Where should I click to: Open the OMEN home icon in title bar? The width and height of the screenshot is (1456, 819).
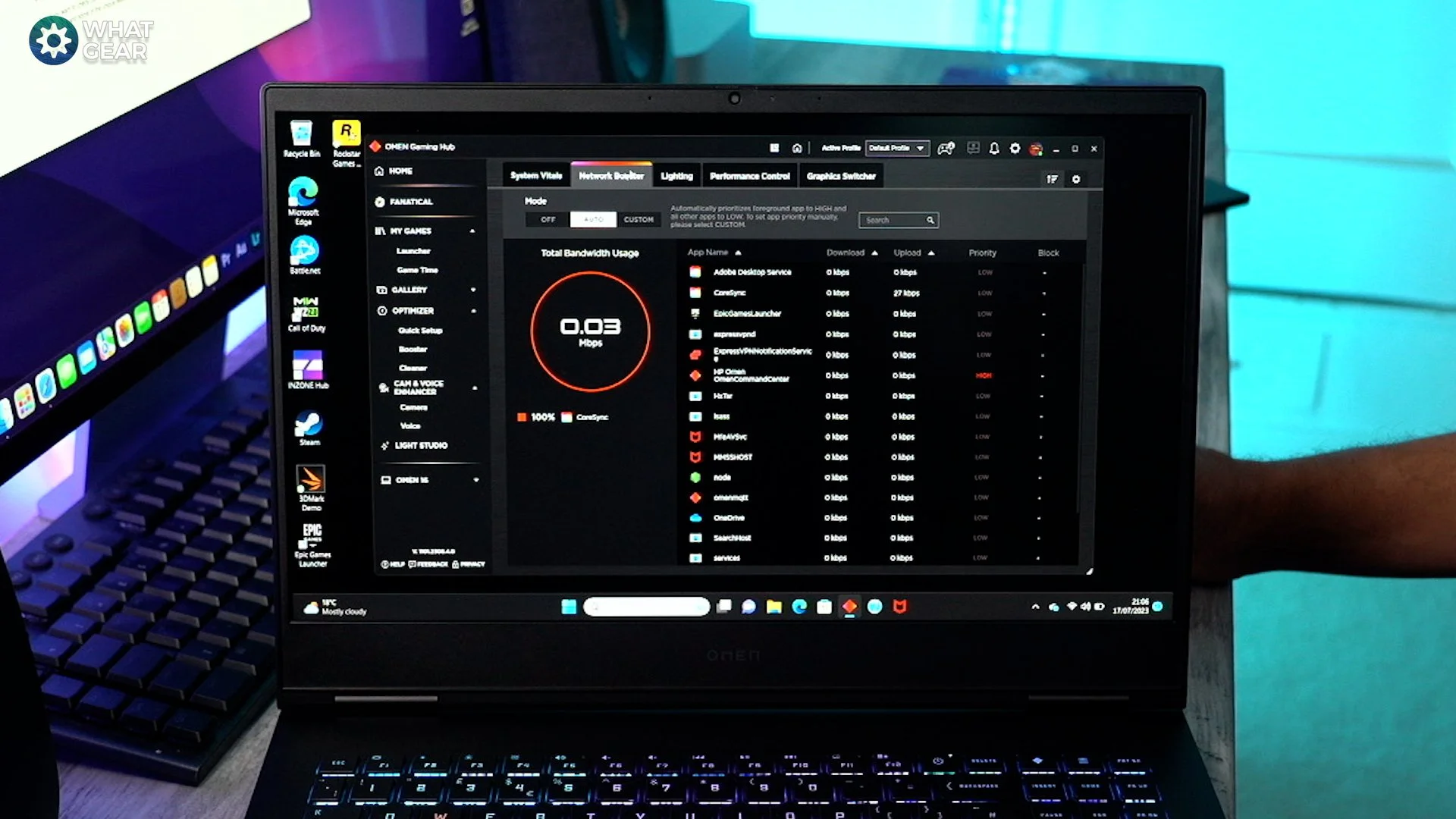797,148
